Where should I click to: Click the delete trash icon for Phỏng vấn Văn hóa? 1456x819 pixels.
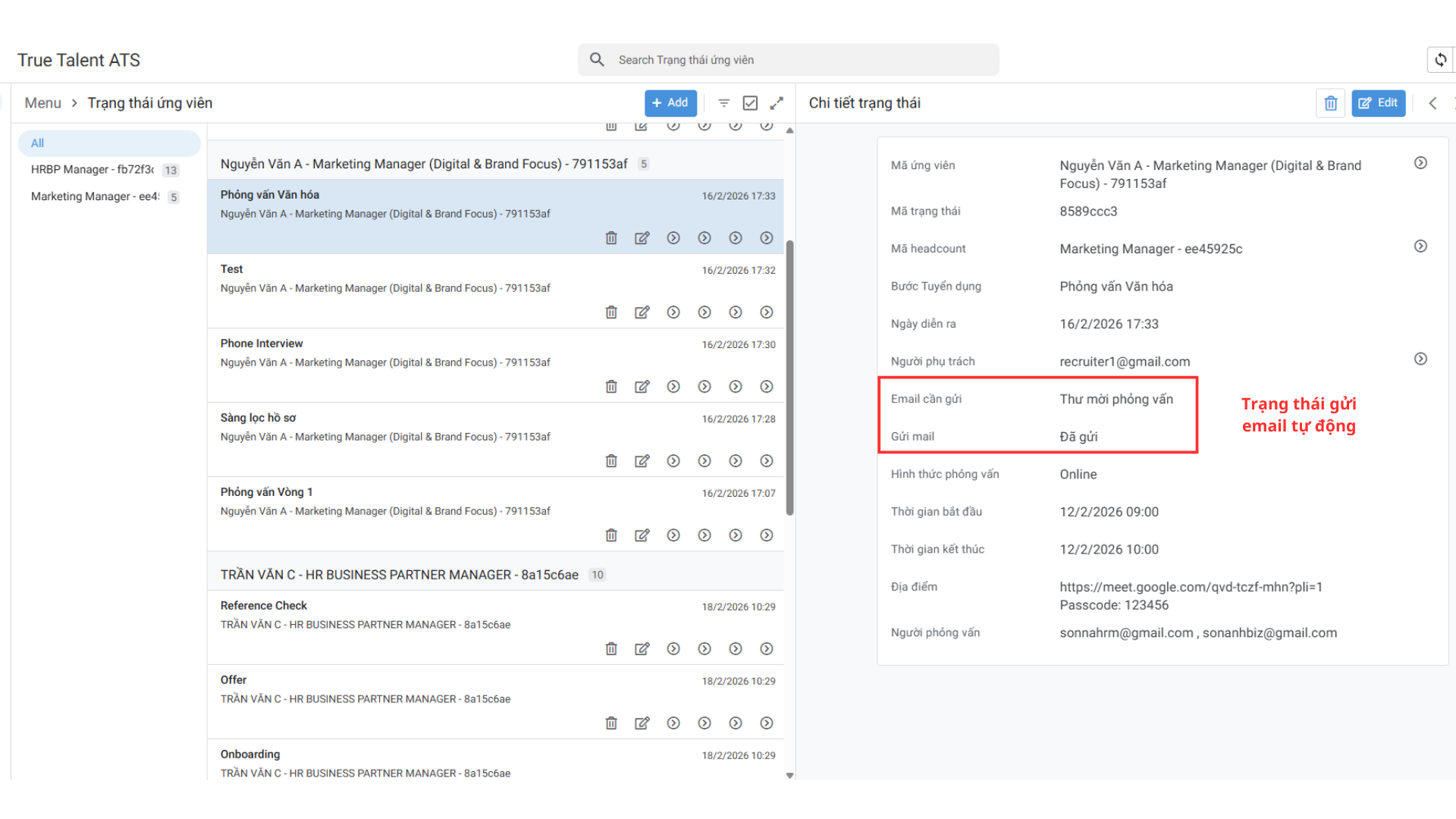611,237
